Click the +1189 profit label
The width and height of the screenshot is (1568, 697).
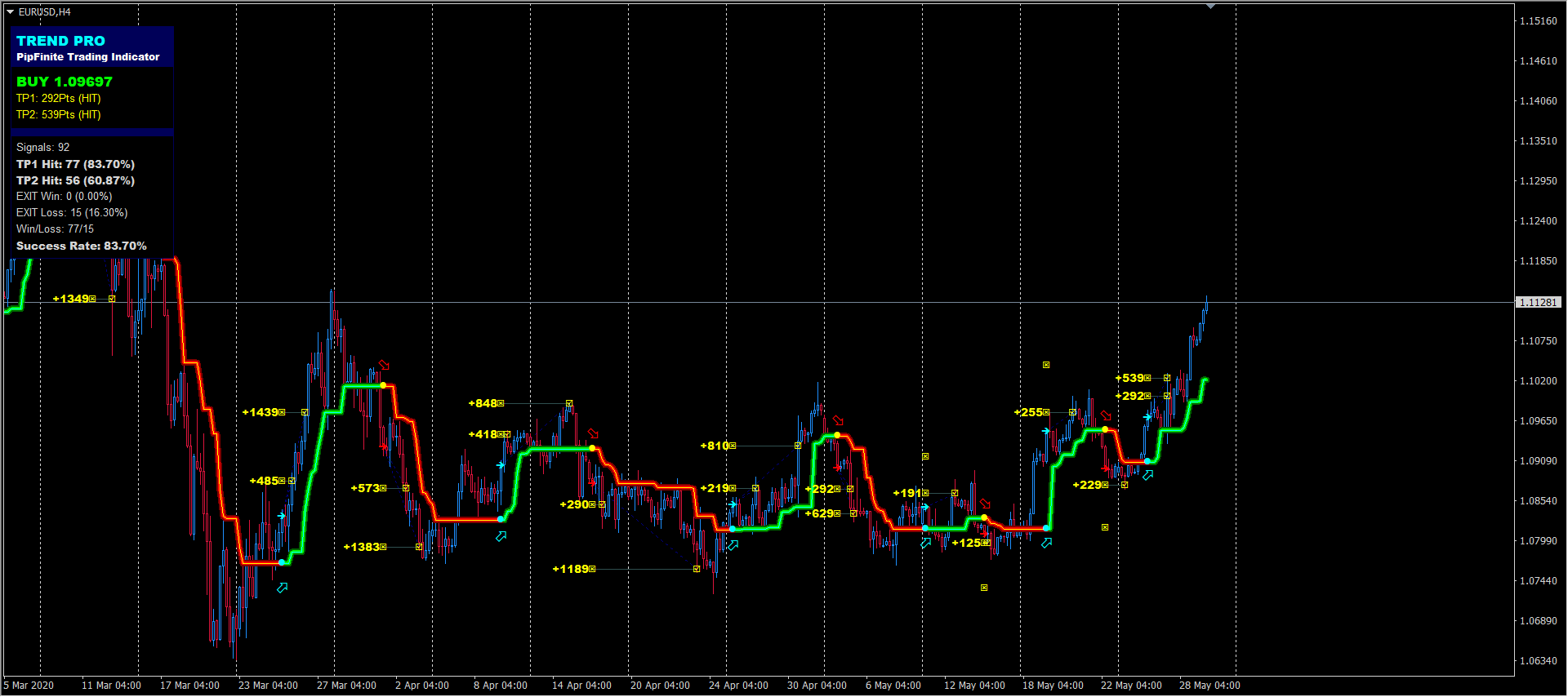click(x=570, y=569)
